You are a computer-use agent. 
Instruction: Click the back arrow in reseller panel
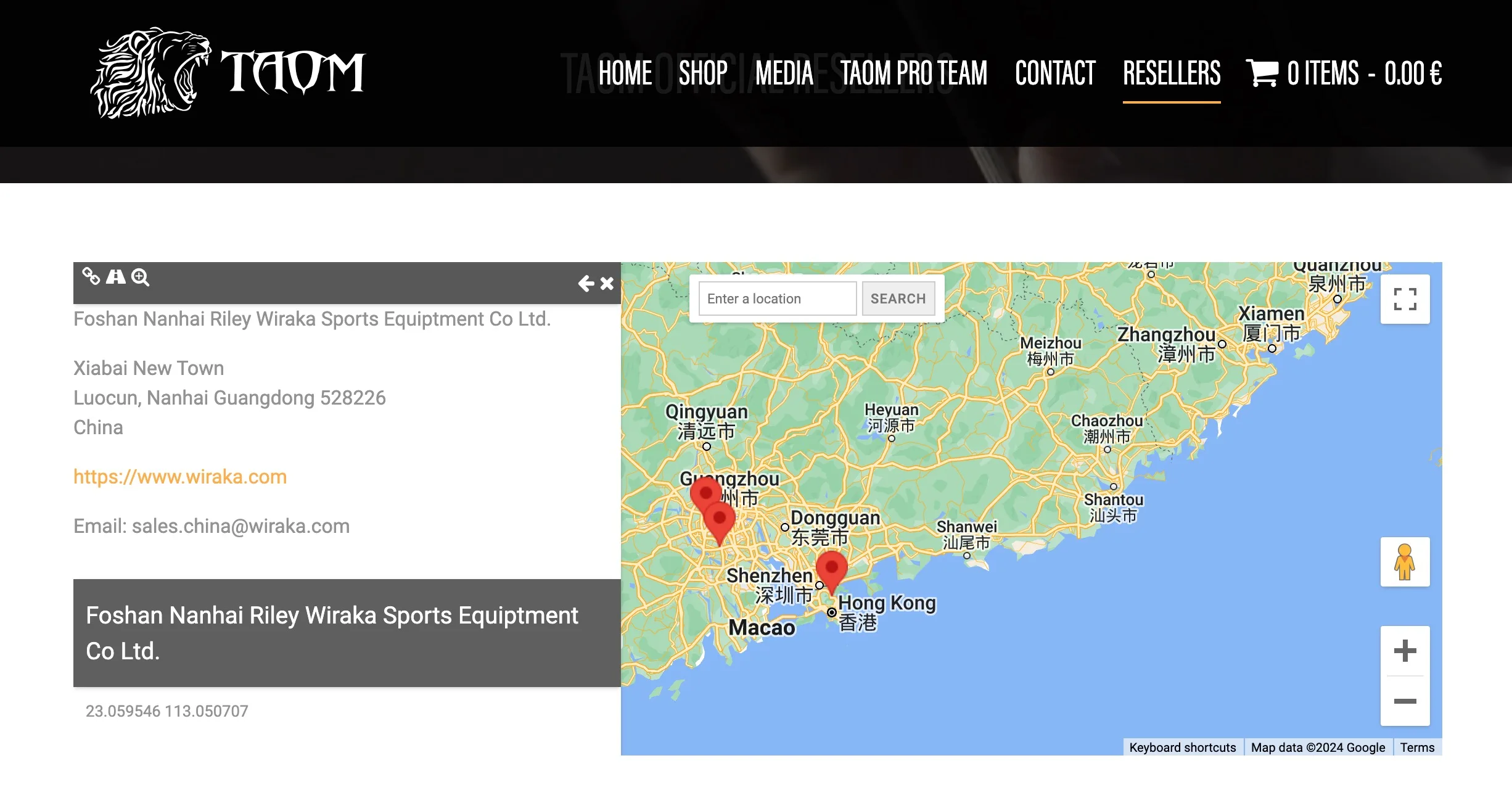pyautogui.click(x=586, y=283)
